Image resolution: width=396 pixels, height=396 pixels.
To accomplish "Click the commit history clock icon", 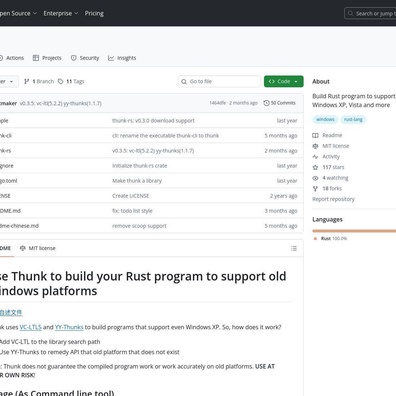I will 266,103.
